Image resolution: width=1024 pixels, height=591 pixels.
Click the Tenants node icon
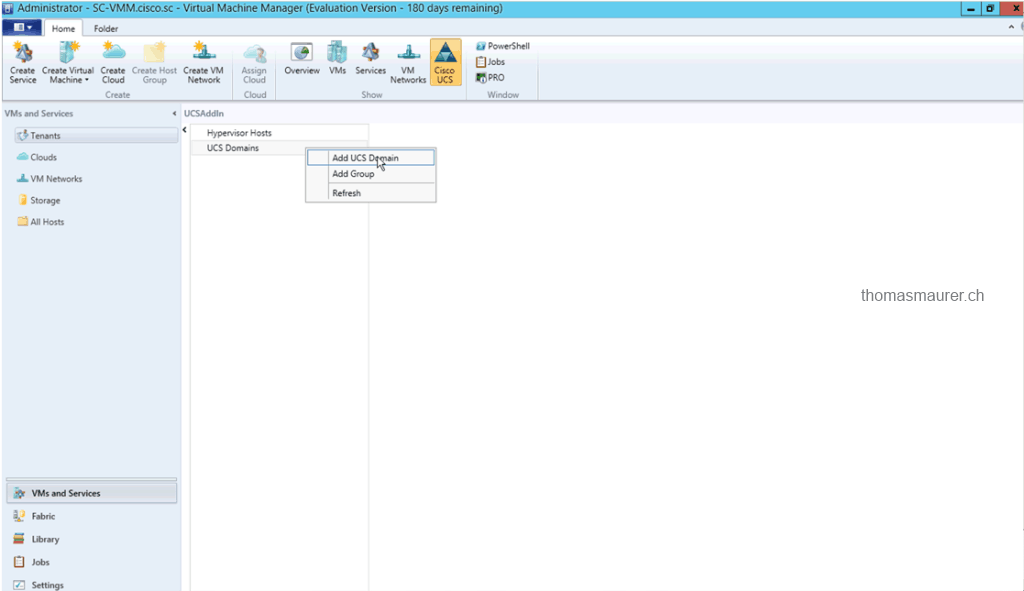click(23, 135)
